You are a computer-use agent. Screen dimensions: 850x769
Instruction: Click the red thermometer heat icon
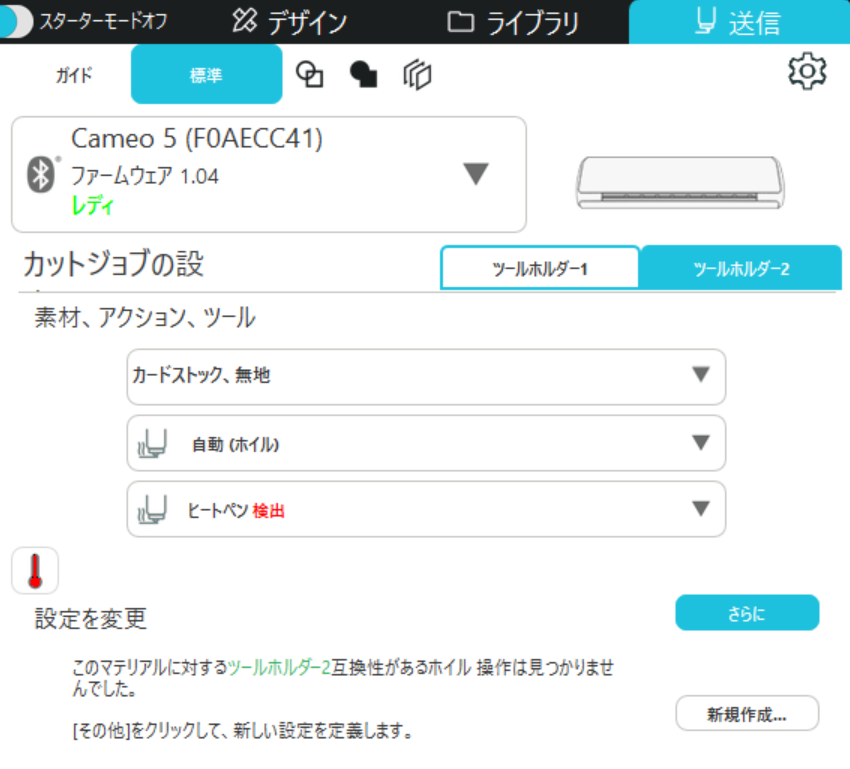(35, 571)
